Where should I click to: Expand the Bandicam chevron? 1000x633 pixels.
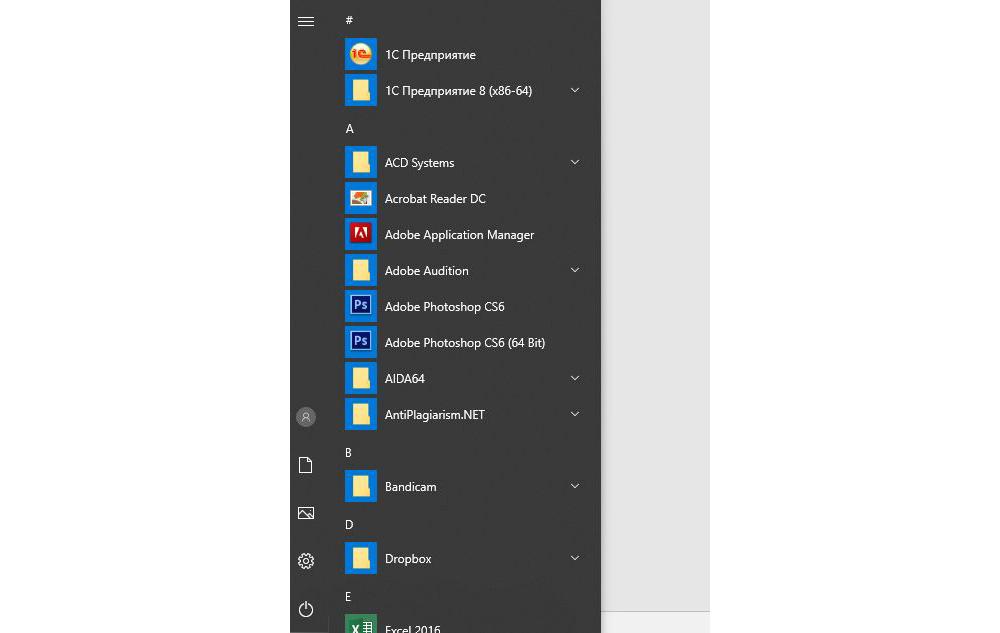575,486
